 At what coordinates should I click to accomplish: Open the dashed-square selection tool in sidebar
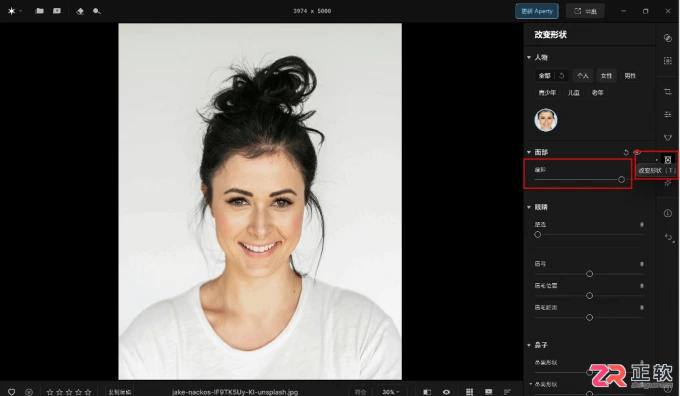pos(667,61)
